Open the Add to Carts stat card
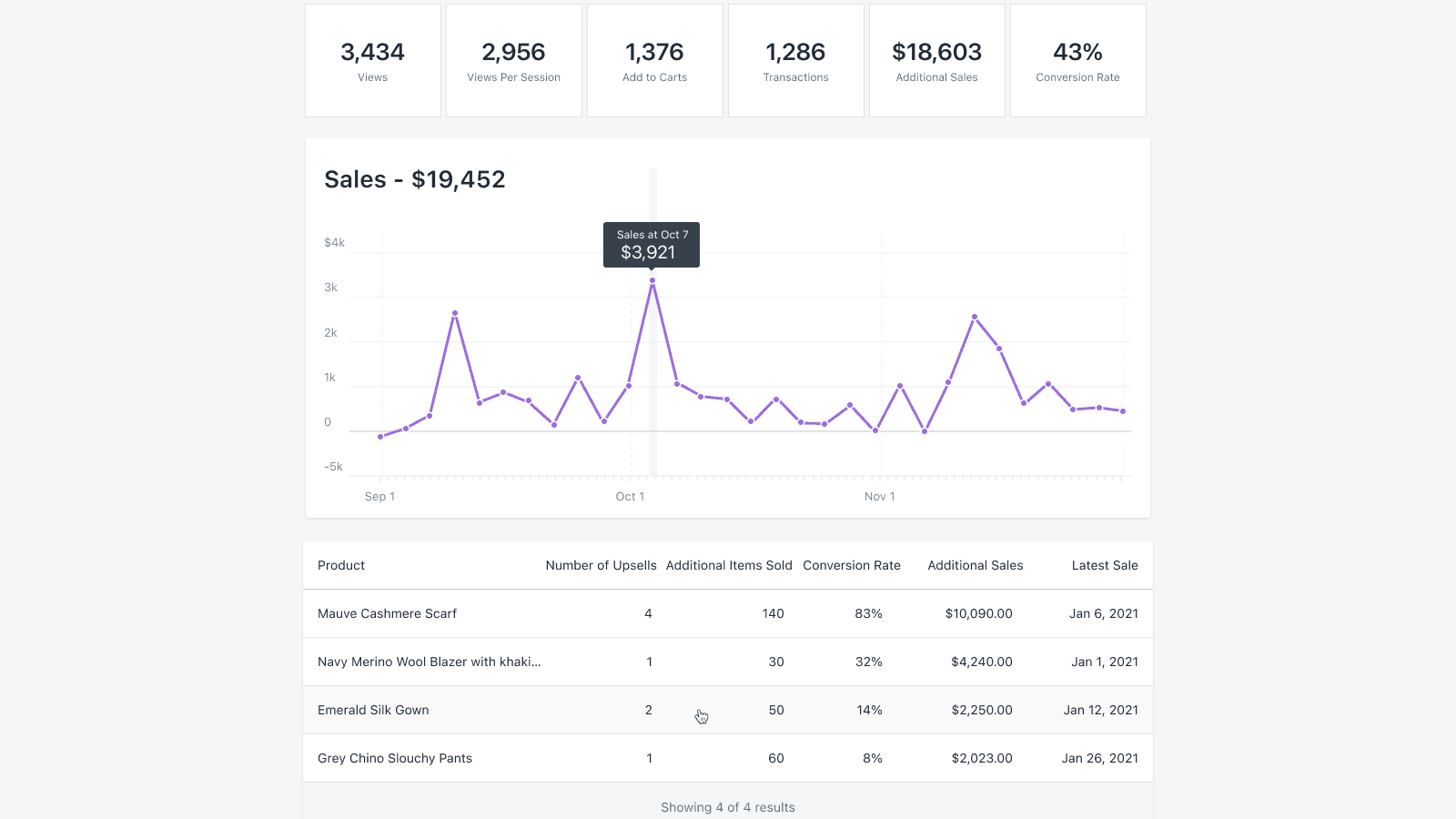Image resolution: width=1456 pixels, height=819 pixels. click(x=654, y=59)
